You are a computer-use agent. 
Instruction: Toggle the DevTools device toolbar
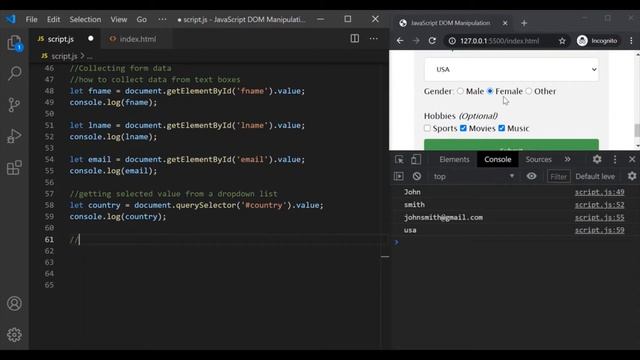click(416, 160)
